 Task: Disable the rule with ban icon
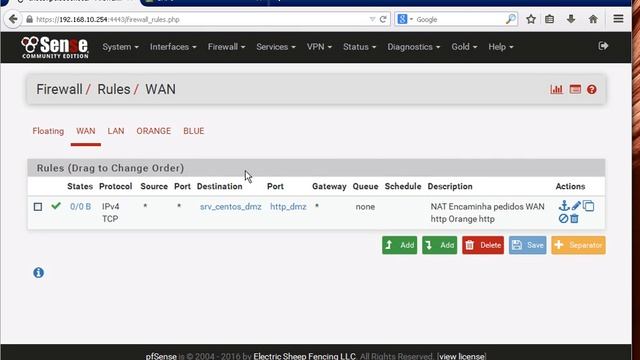[x=563, y=219]
